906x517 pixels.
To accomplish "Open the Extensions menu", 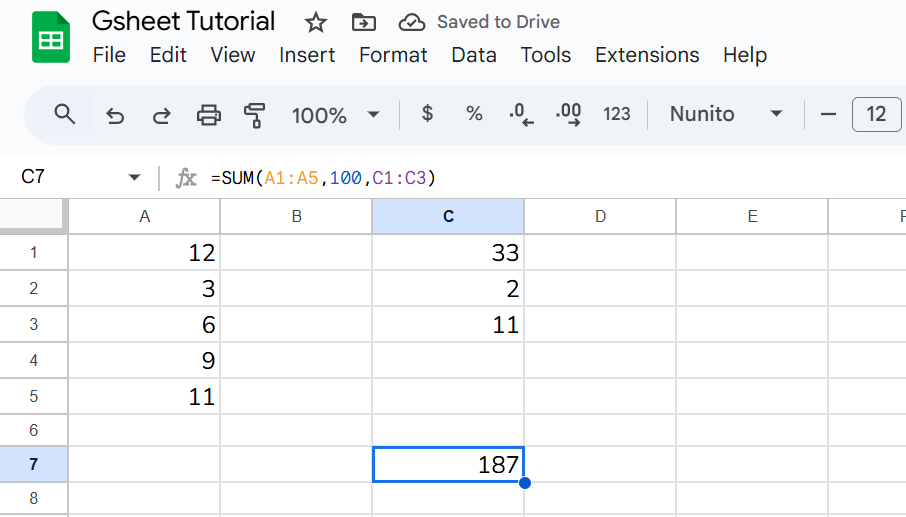I will (x=647, y=55).
